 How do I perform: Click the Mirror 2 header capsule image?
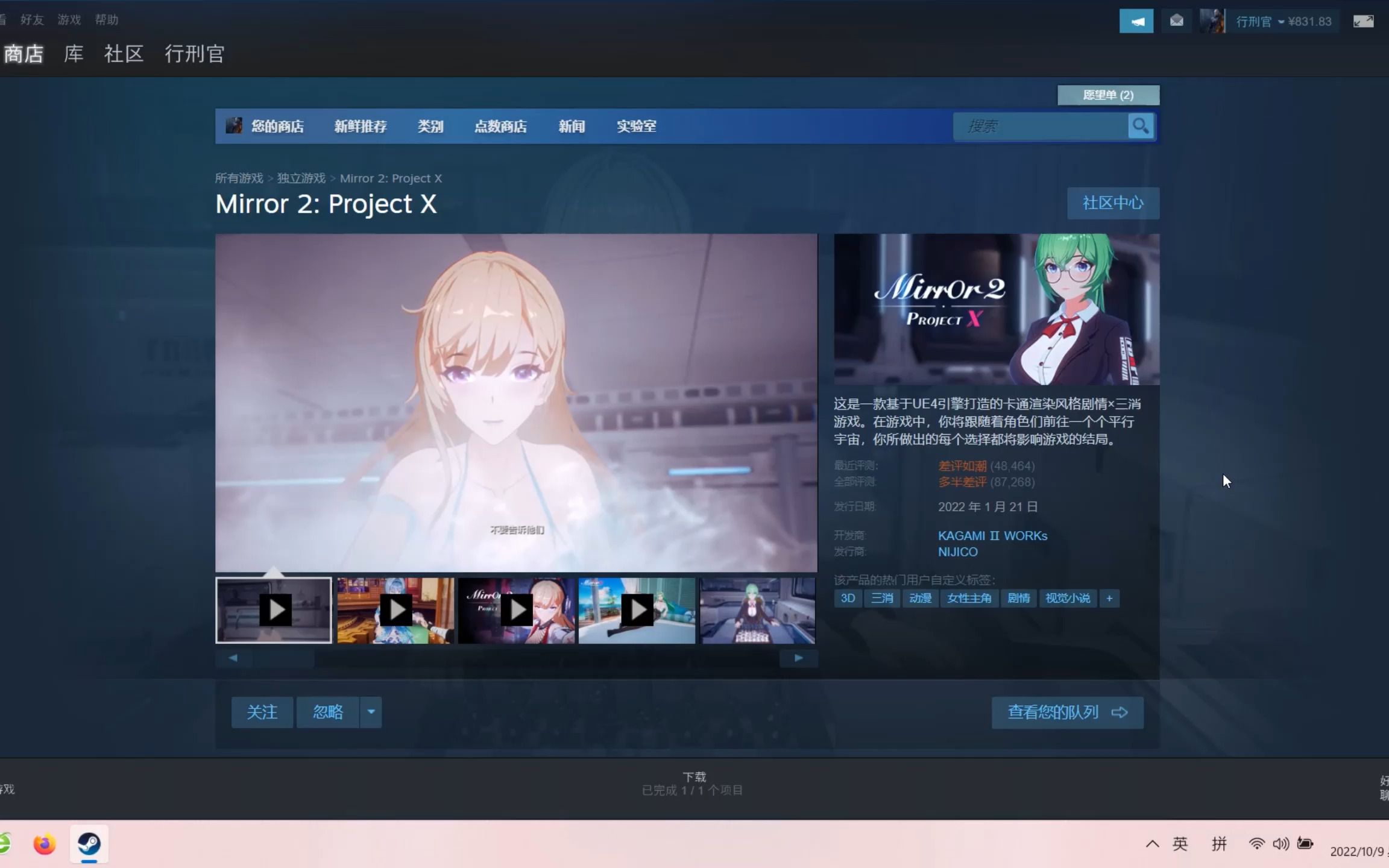pyautogui.click(x=997, y=309)
